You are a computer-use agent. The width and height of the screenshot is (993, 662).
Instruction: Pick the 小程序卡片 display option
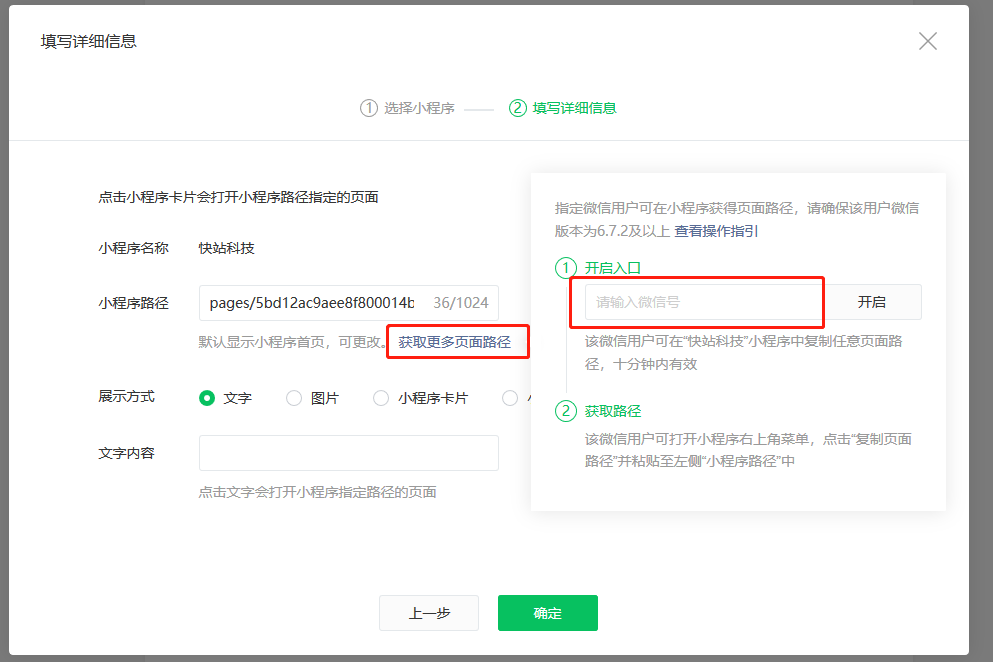[381, 398]
